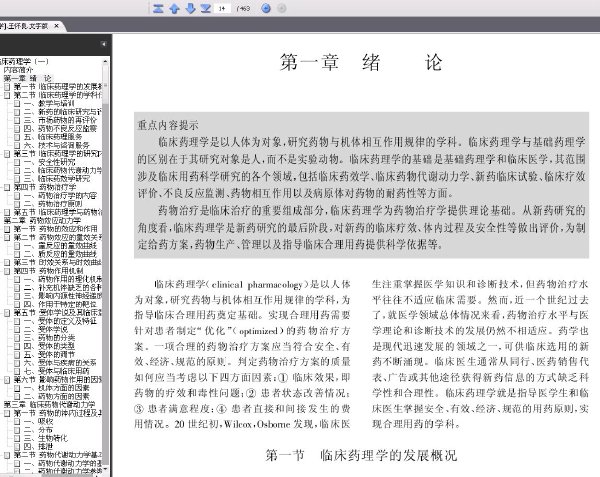This screenshot has height=477, width=600.
Task: Open bookmark 一、量反应的量效曲线
Action: tap(60, 246)
